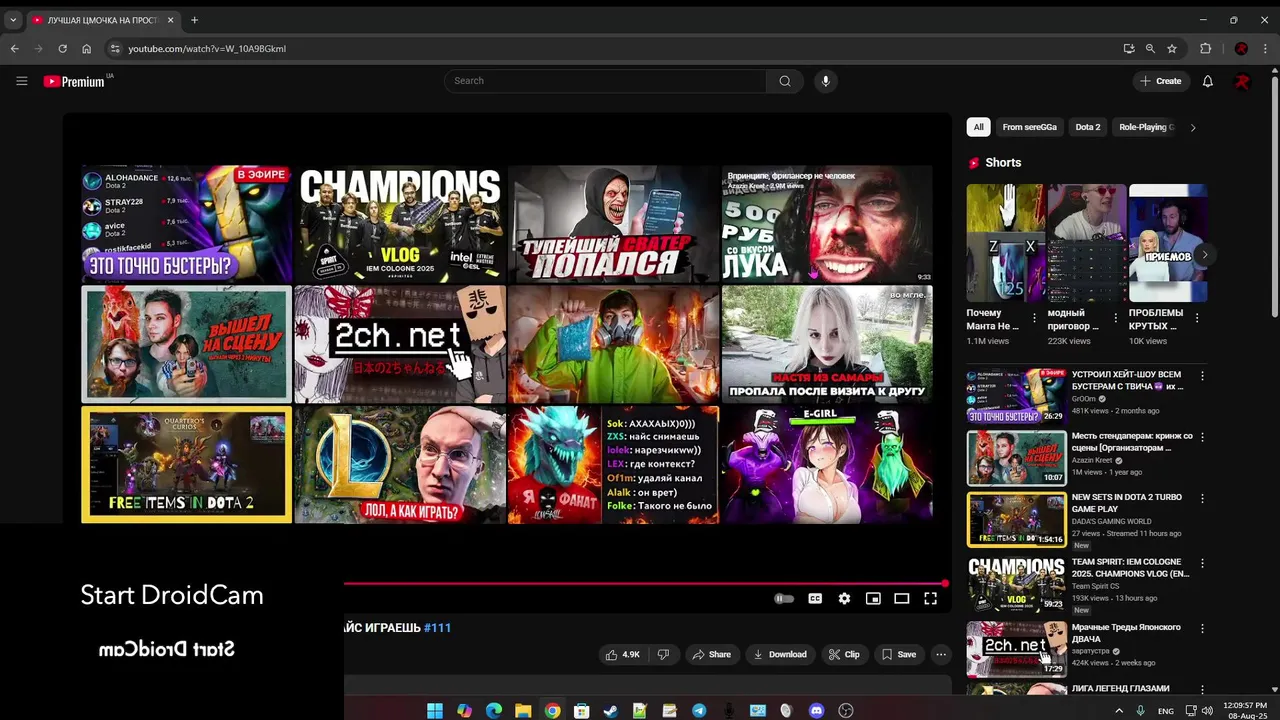The image size is (1280, 720).
Task: Open Chrome zoom magnifier in address bar
Action: click(1150, 48)
